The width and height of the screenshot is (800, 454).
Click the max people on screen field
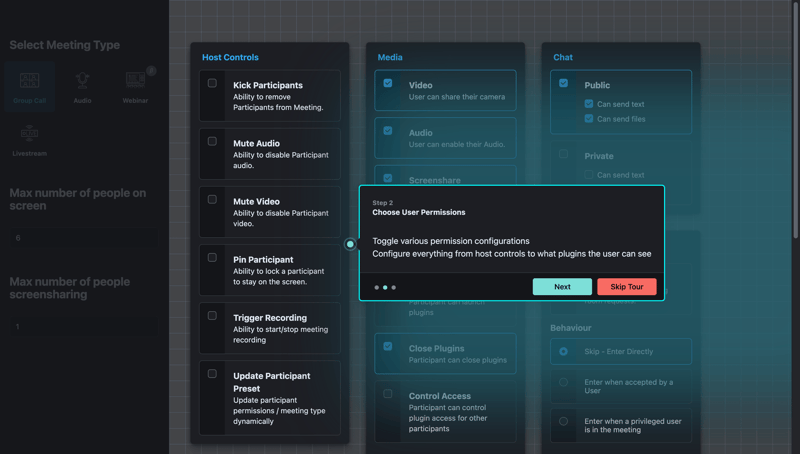[x=84, y=238]
